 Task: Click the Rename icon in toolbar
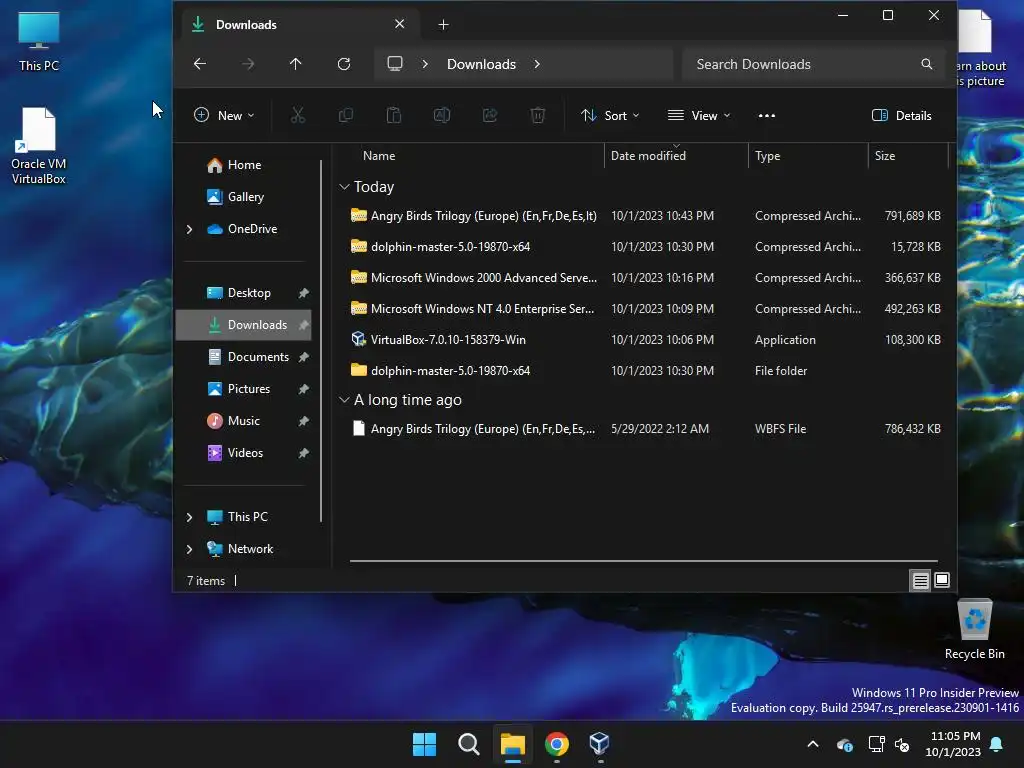[x=442, y=116]
